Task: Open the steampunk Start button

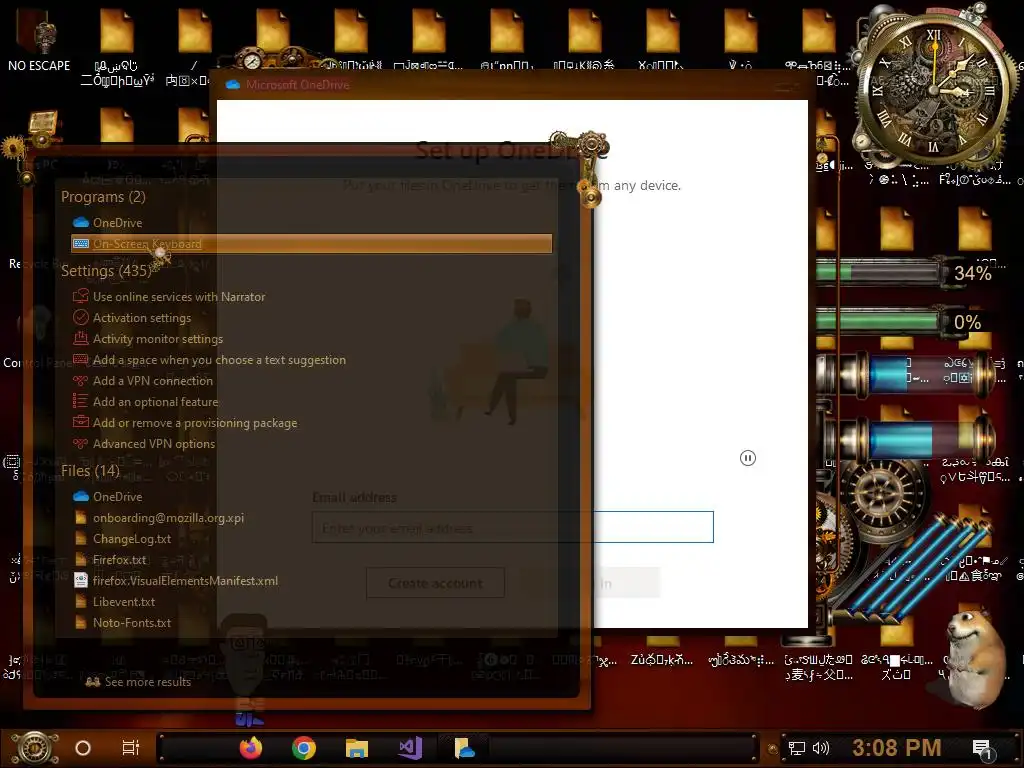Action: 35,748
